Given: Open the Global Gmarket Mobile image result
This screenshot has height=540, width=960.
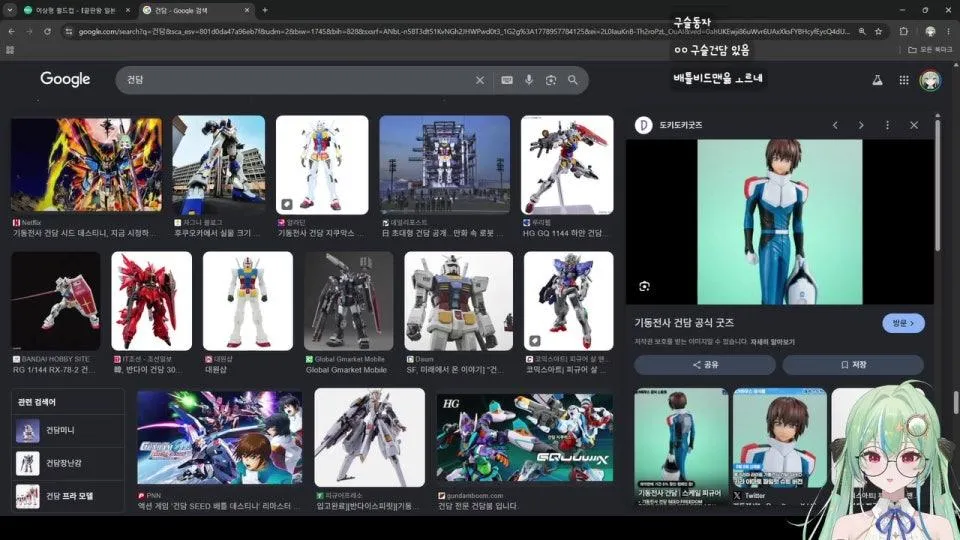Looking at the screenshot, I should 348,301.
